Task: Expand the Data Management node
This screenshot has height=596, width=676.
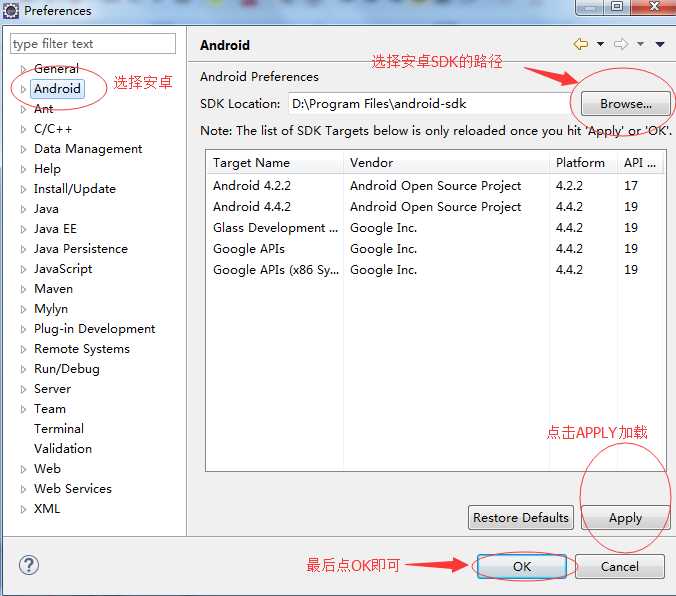Action: pyautogui.click(x=23, y=149)
